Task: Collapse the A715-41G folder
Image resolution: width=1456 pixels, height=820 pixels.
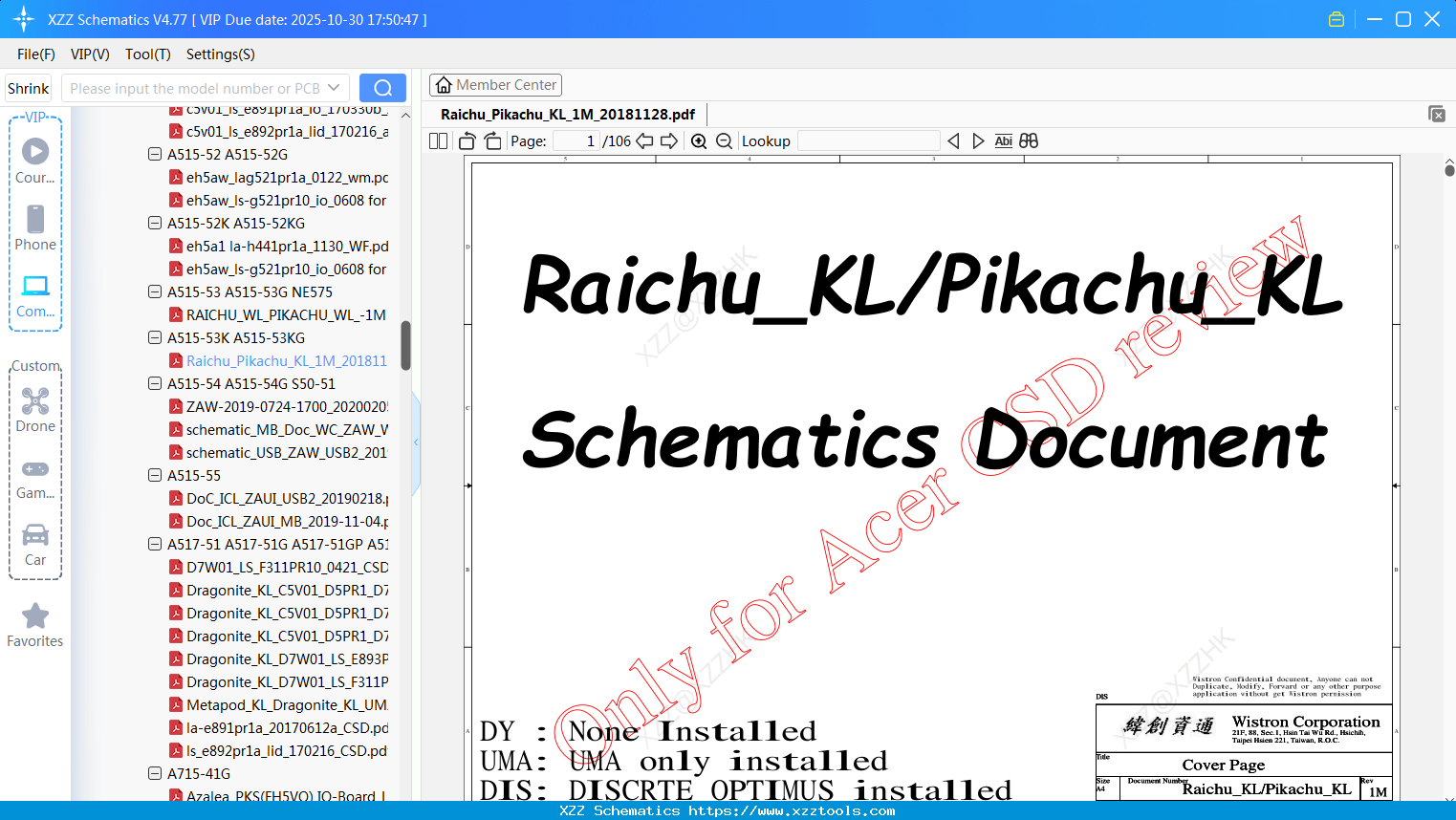Action: 155,773
